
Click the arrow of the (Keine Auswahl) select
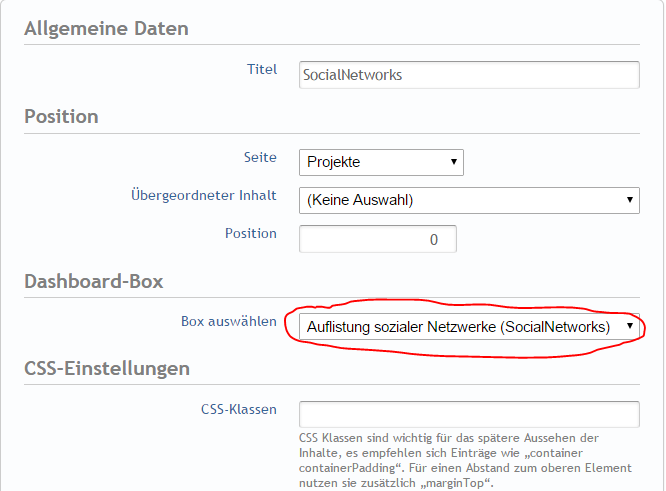pyautogui.click(x=630, y=200)
